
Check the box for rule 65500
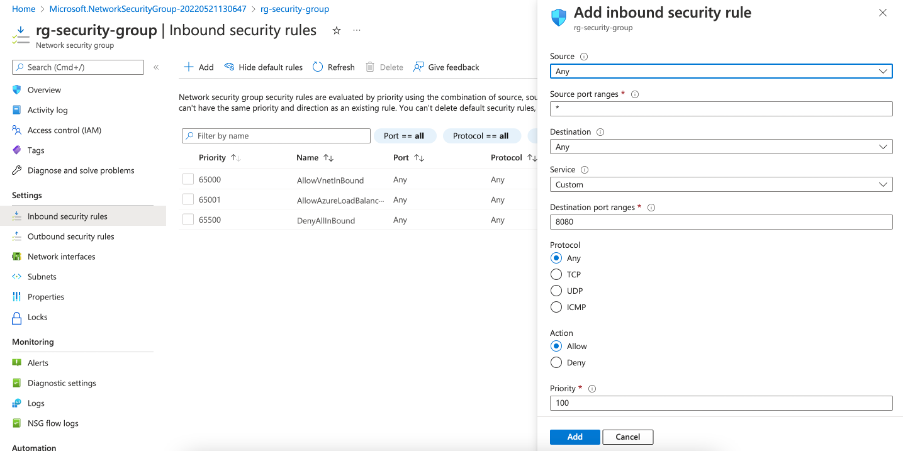(x=188, y=220)
